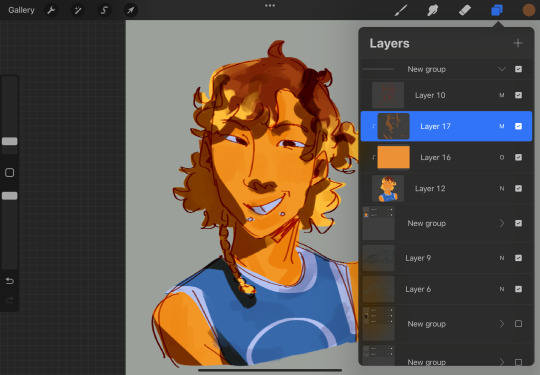Close the Layers panel icon
The height and width of the screenshot is (375, 540).
click(497, 10)
